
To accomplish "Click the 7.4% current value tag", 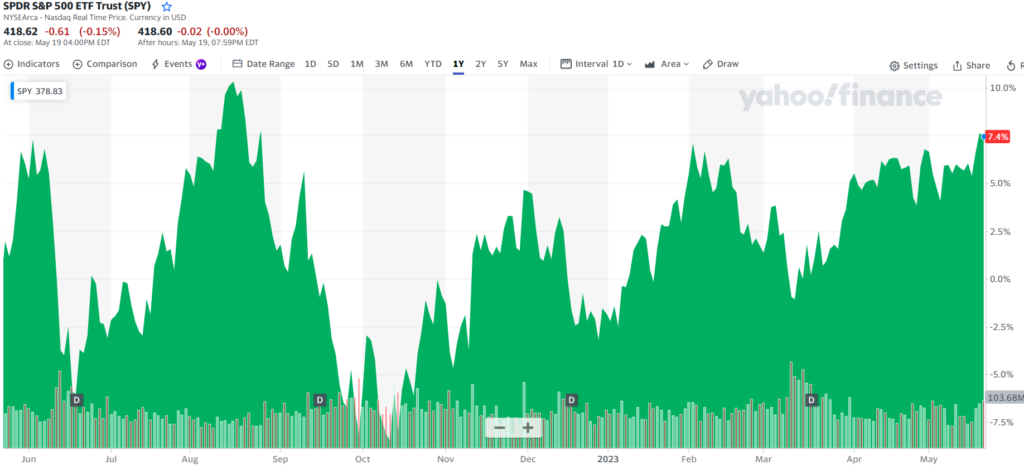I will click(997, 136).
